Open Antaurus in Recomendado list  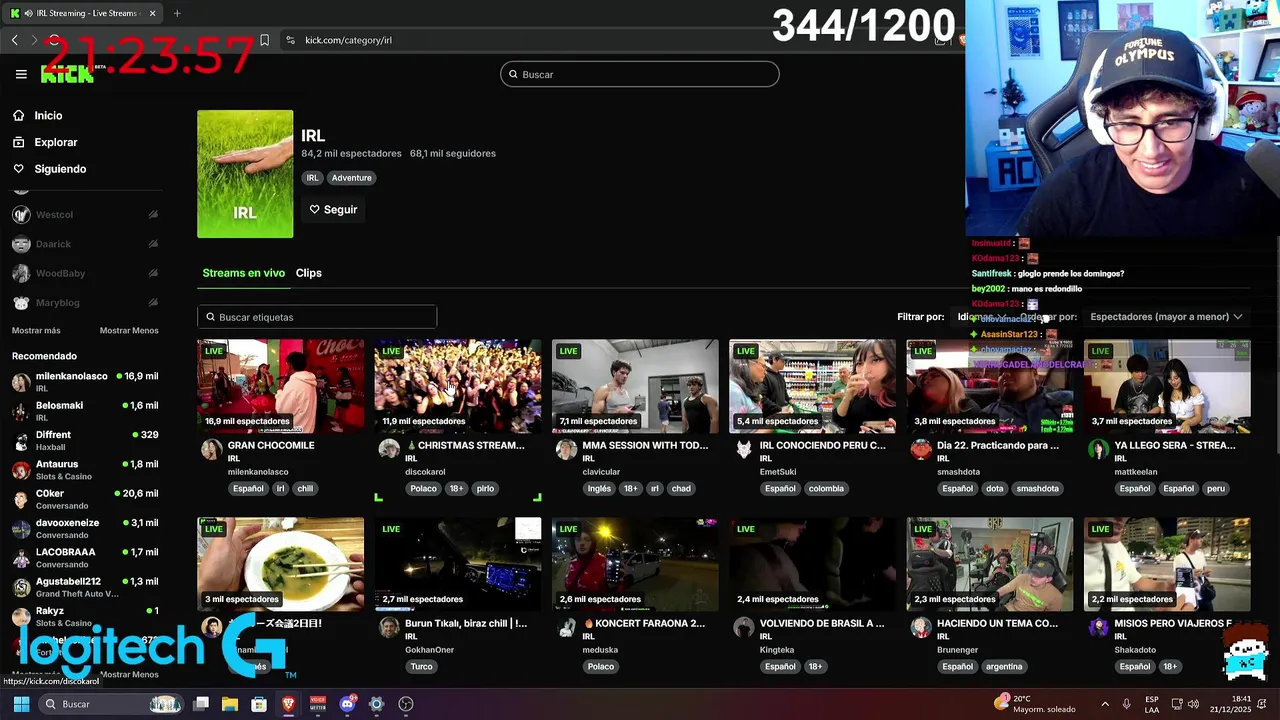pyautogui.click(x=85, y=470)
